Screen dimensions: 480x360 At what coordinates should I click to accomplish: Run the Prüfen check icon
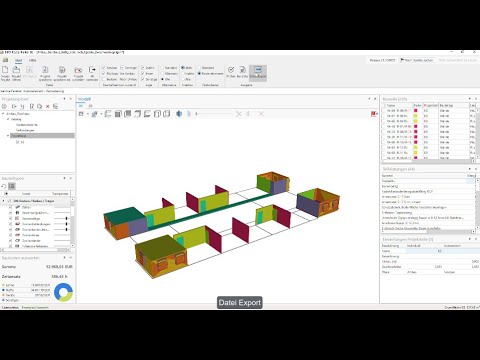click(x=231, y=72)
